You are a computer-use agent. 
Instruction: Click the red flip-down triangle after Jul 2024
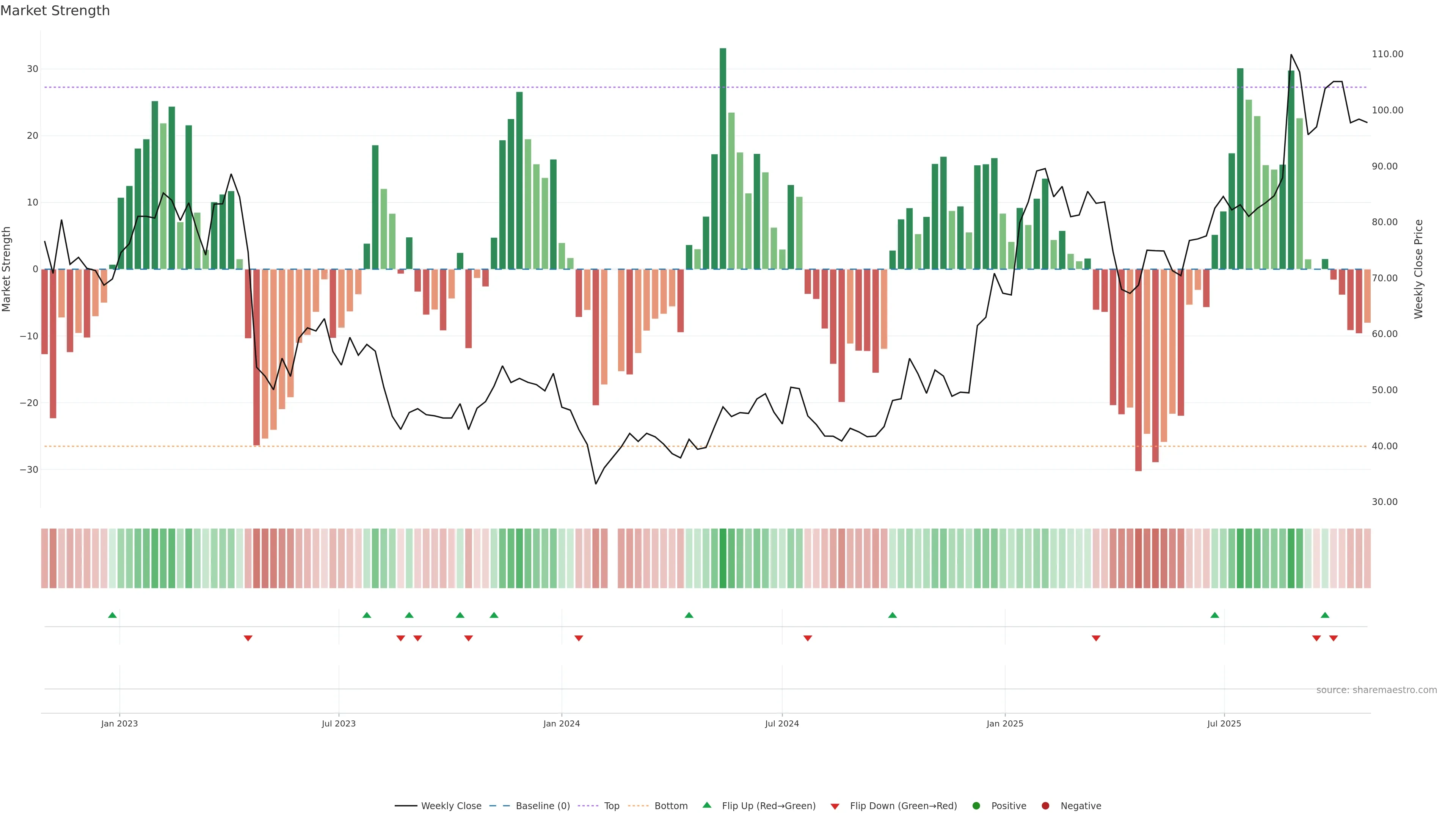807,638
